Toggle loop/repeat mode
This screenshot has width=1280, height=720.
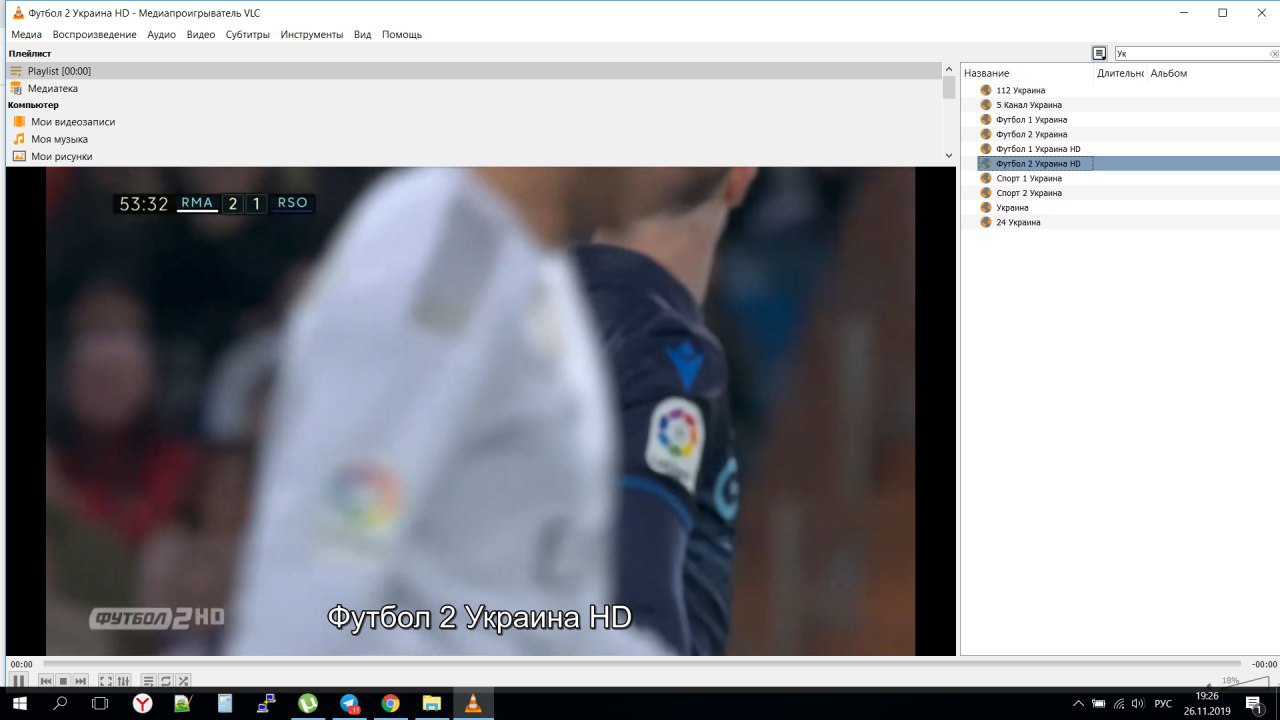166,681
